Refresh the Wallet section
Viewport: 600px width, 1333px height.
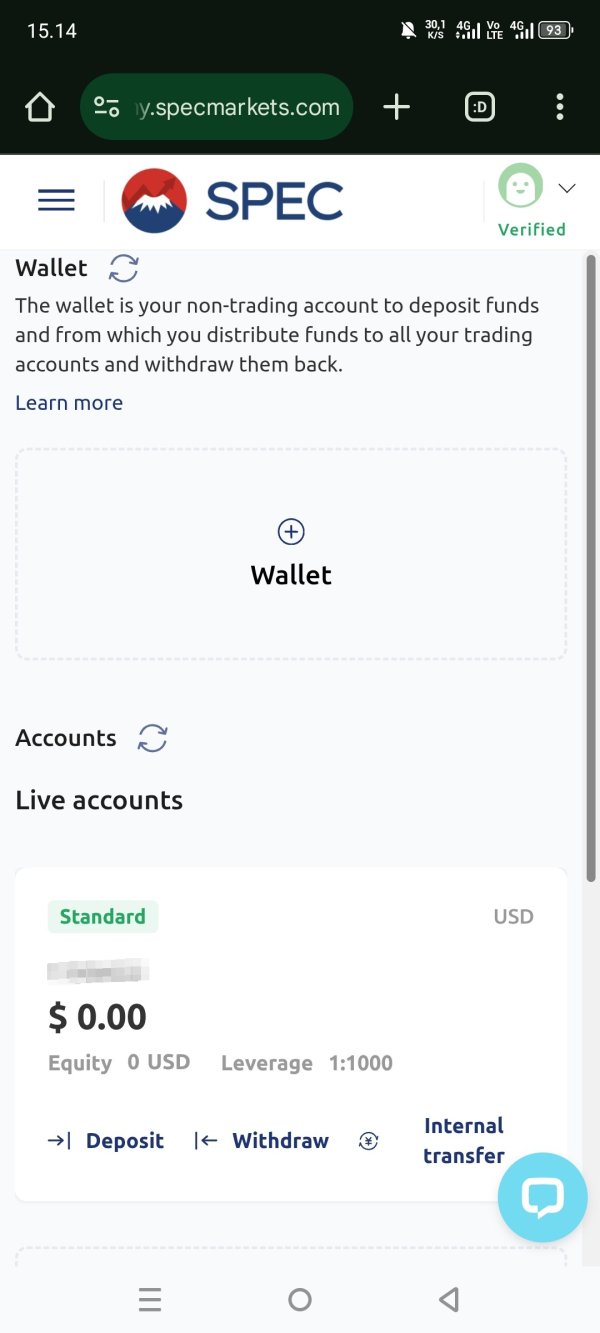click(x=124, y=268)
